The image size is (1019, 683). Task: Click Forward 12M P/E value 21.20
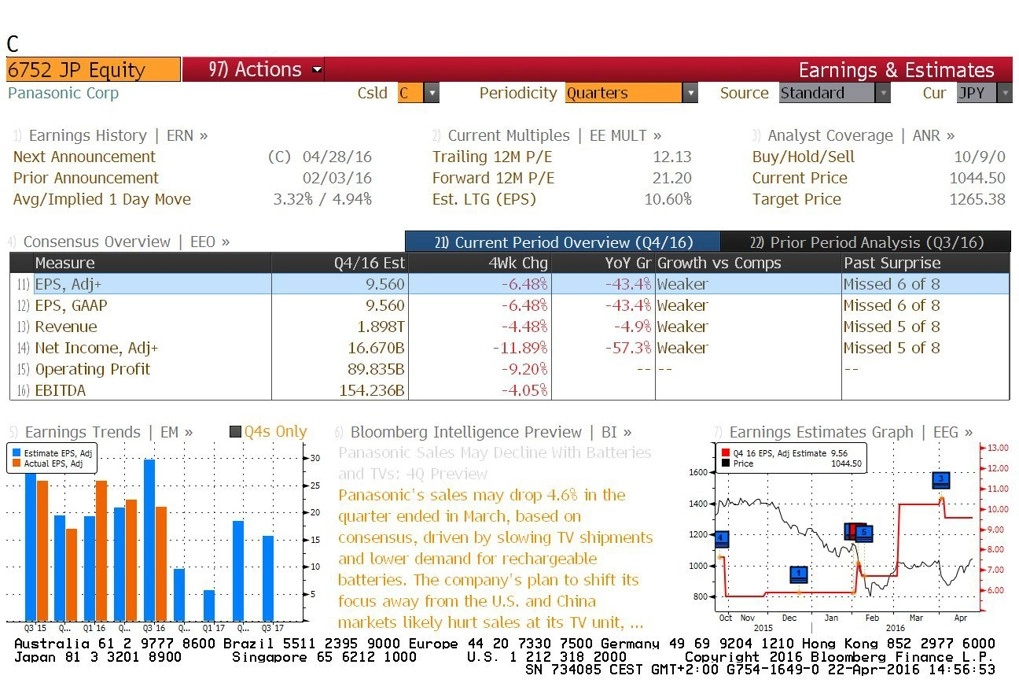click(672, 178)
